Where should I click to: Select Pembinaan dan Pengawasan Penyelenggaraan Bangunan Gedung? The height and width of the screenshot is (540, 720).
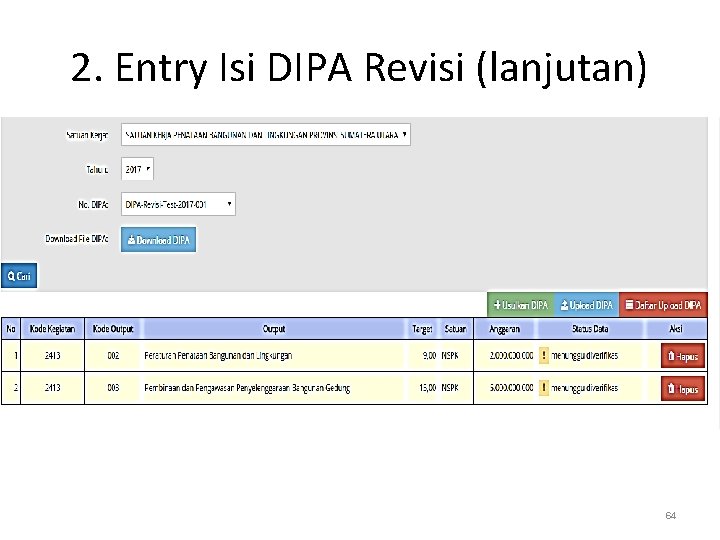click(x=247, y=388)
